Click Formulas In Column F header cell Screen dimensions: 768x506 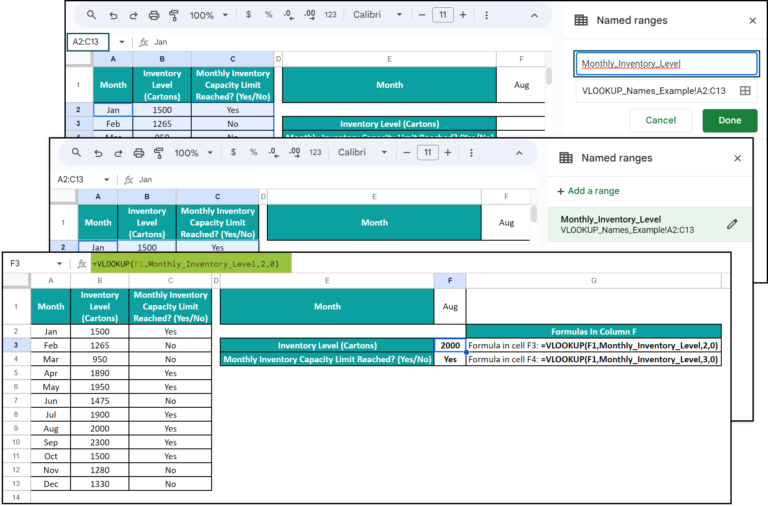(594, 332)
